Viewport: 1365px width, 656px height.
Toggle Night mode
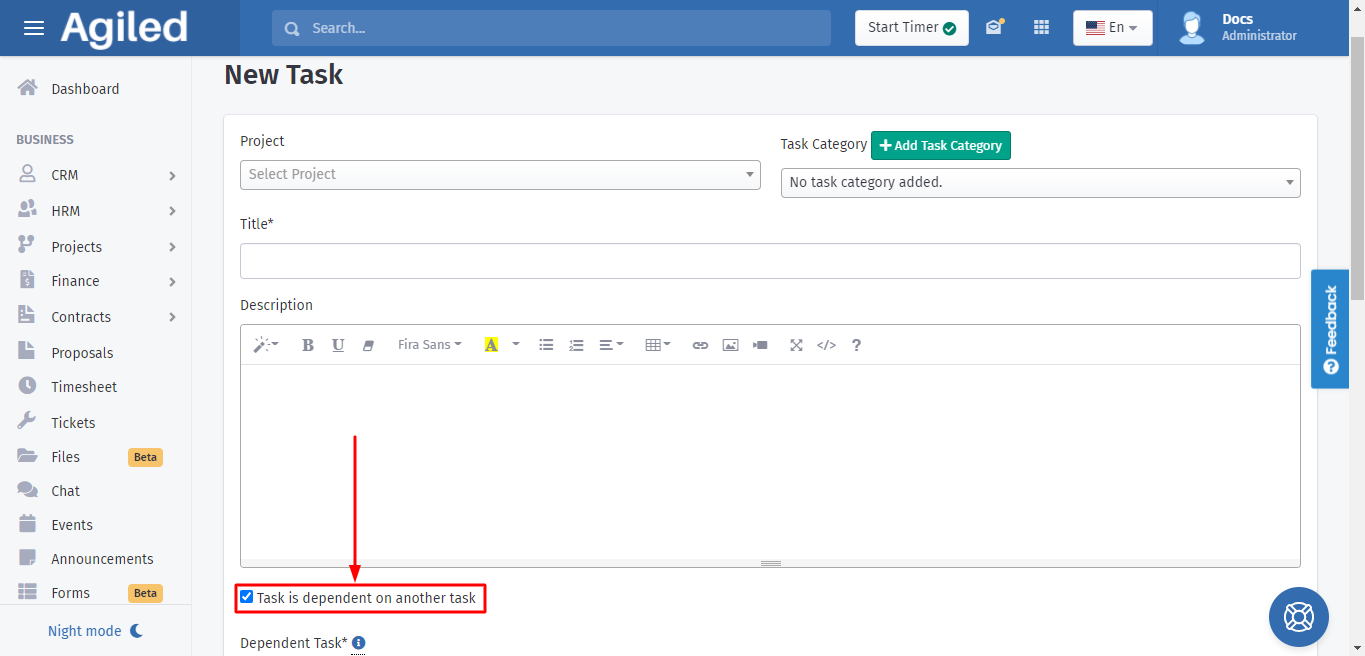tap(96, 631)
